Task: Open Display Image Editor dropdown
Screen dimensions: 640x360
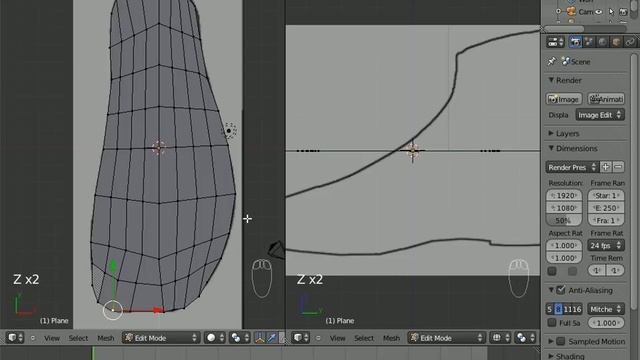Action: (x=600, y=115)
